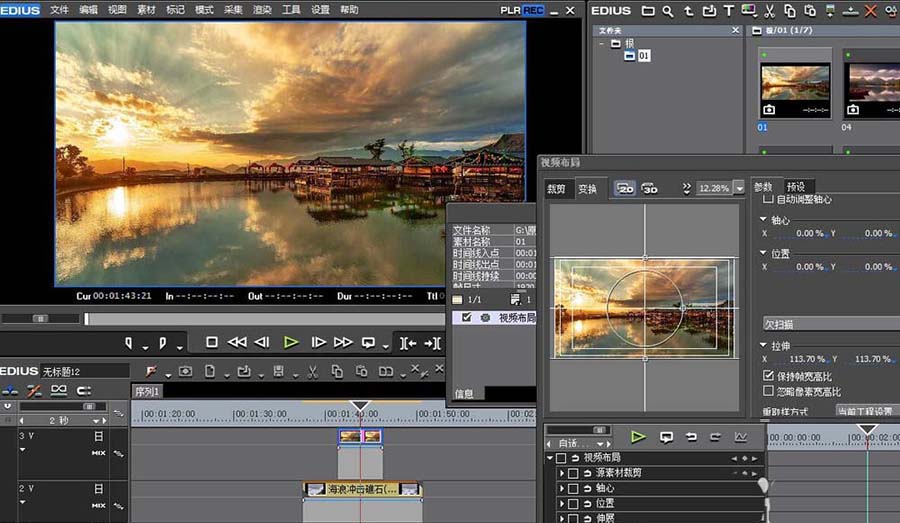Click the 当前工程设置 button

865,411
